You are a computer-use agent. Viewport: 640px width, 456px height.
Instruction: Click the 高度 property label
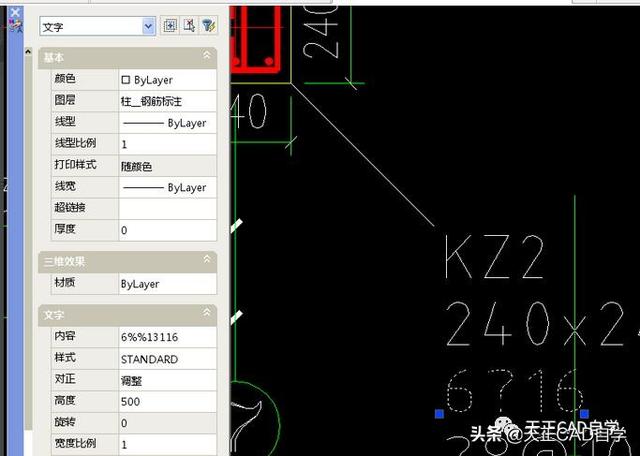tap(65, 400)
